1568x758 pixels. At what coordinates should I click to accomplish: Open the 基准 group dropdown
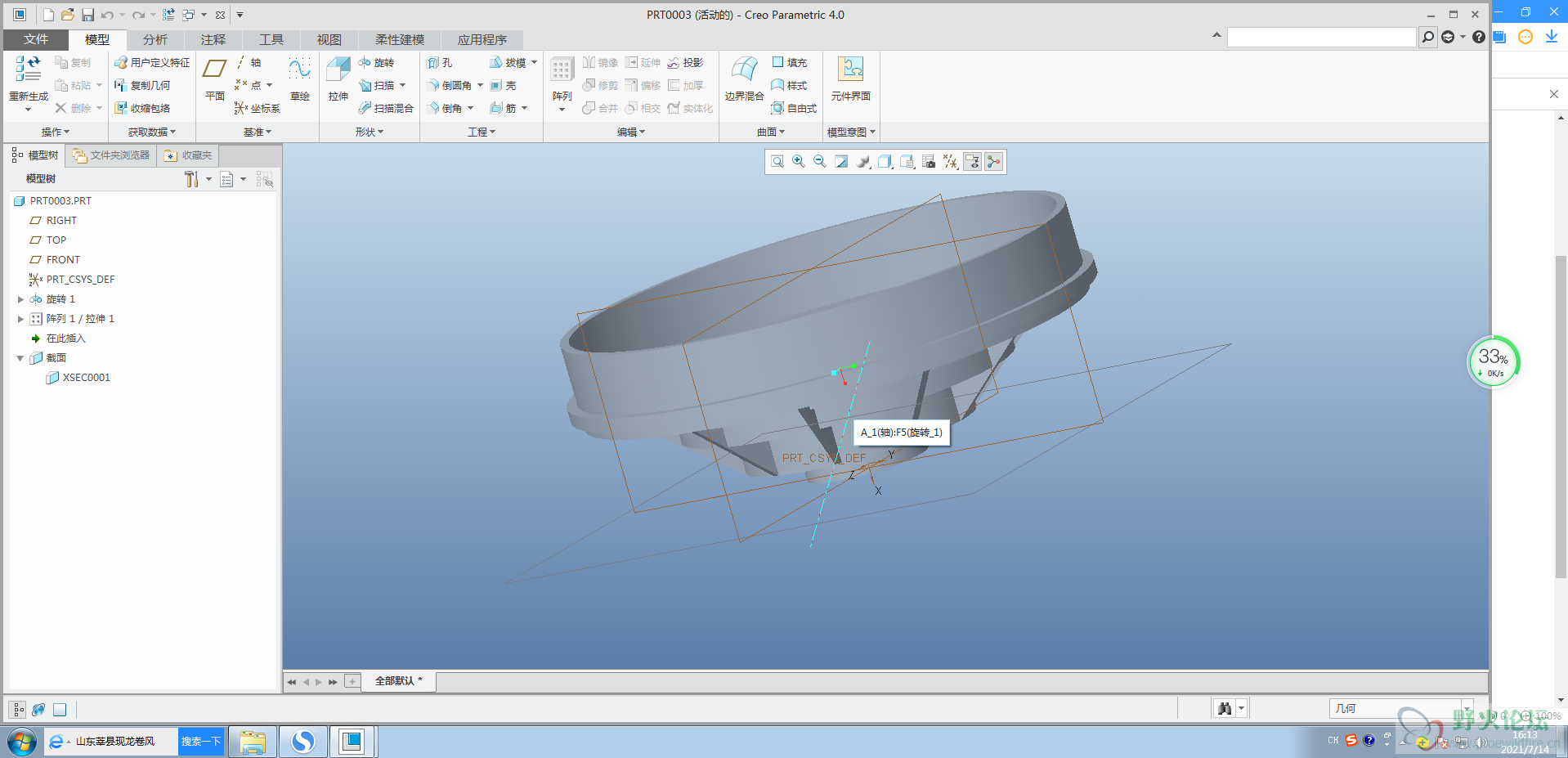click(x=258, y=132)
